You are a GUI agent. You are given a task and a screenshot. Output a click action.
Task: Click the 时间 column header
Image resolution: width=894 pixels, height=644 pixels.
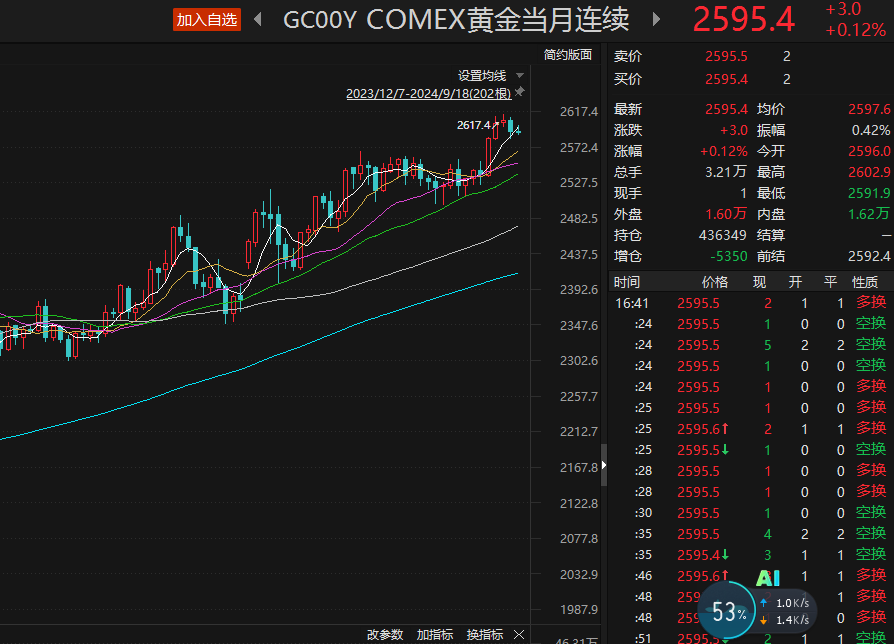(627, 282)
